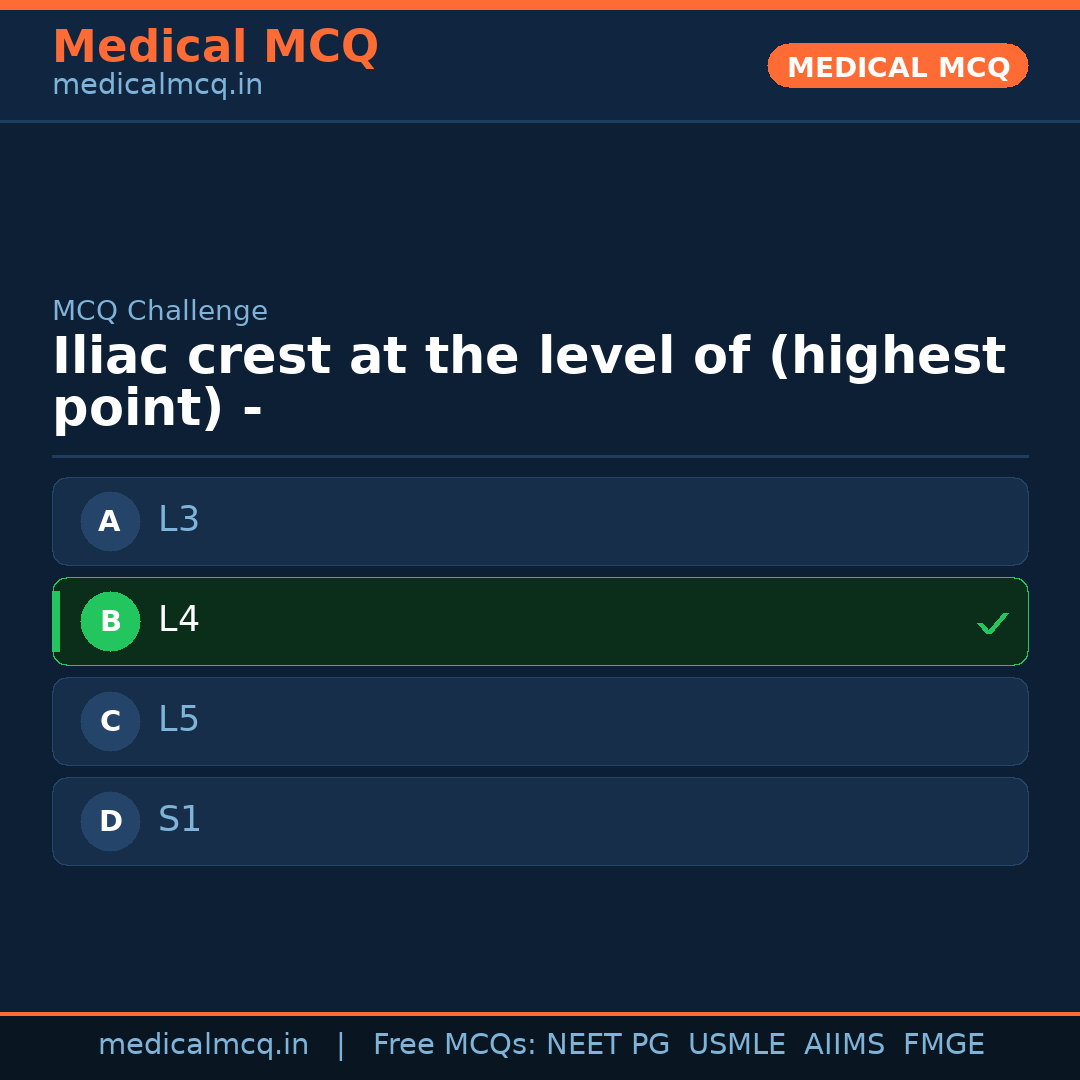Image resolution: width=1080 pixels, height=1080 pixels.
Task: Click the orange divider bar above footer
Action: (540, 1012)
